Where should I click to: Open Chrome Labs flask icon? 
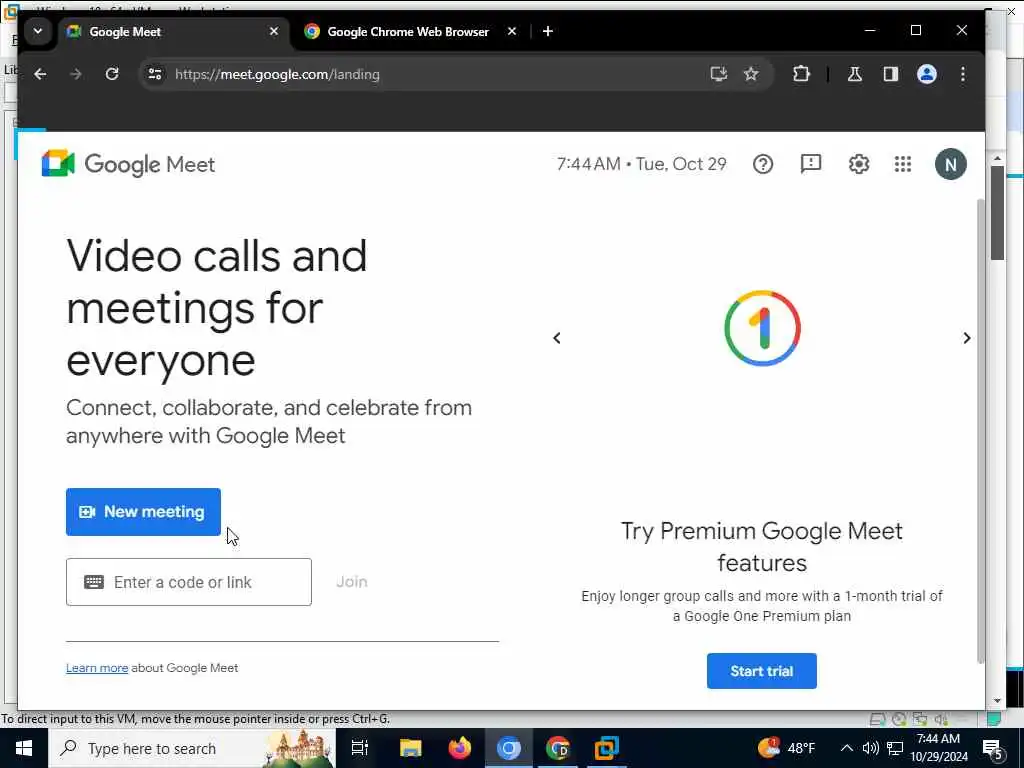[854, 74]
